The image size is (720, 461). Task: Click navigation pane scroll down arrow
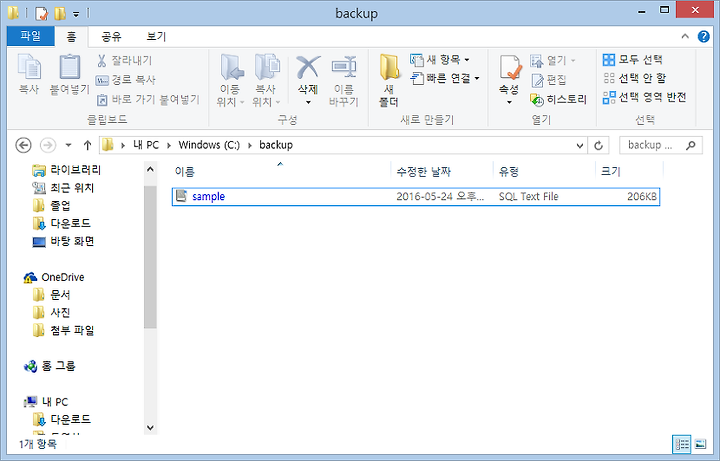click(x=150, y=427)
